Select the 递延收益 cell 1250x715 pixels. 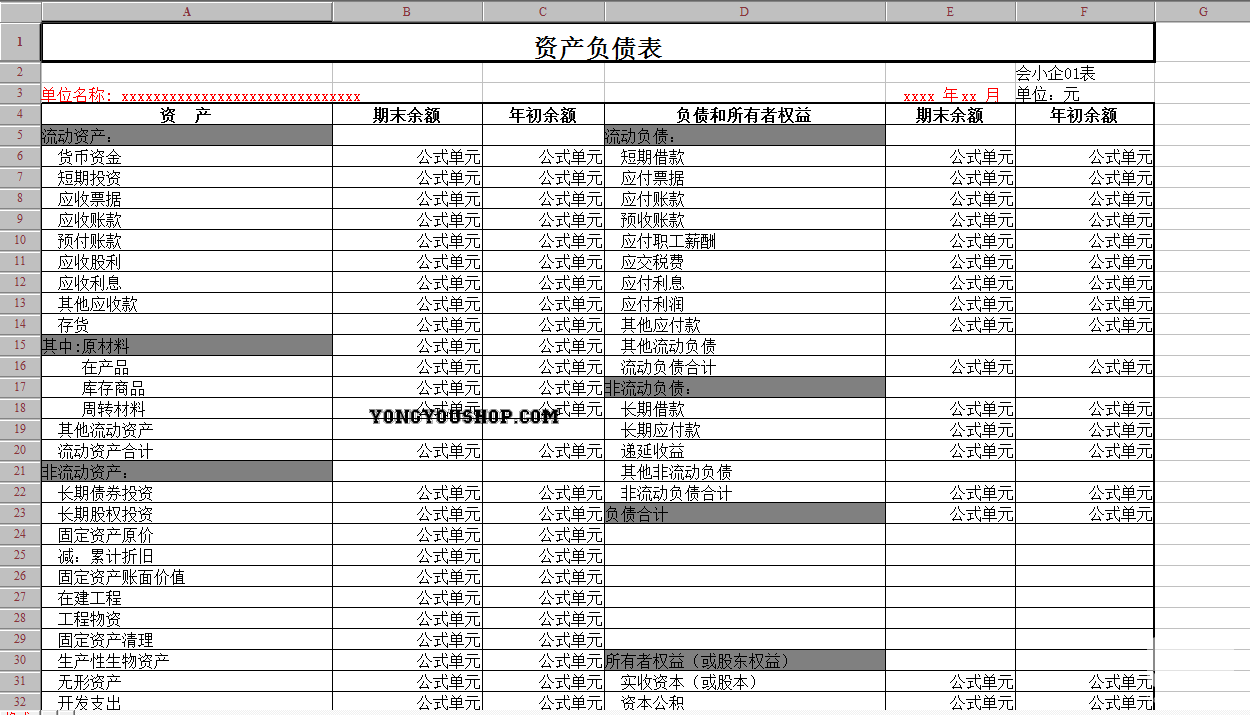click(745, 450)
